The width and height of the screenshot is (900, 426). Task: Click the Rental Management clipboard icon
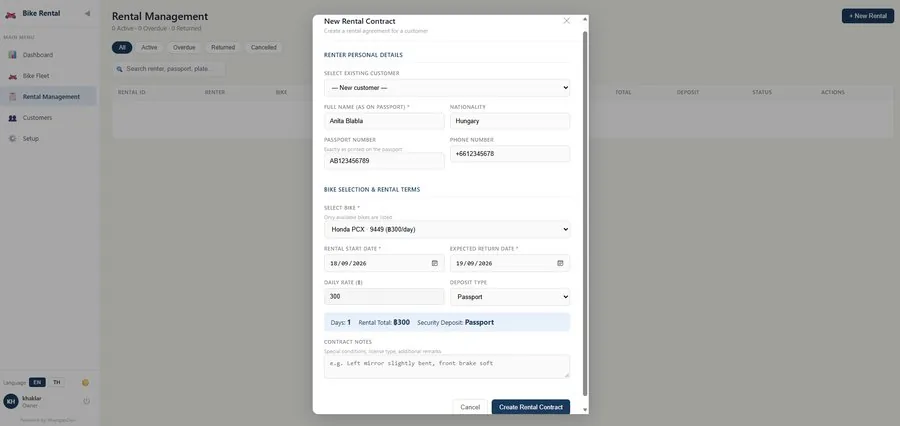click(13, 96)
